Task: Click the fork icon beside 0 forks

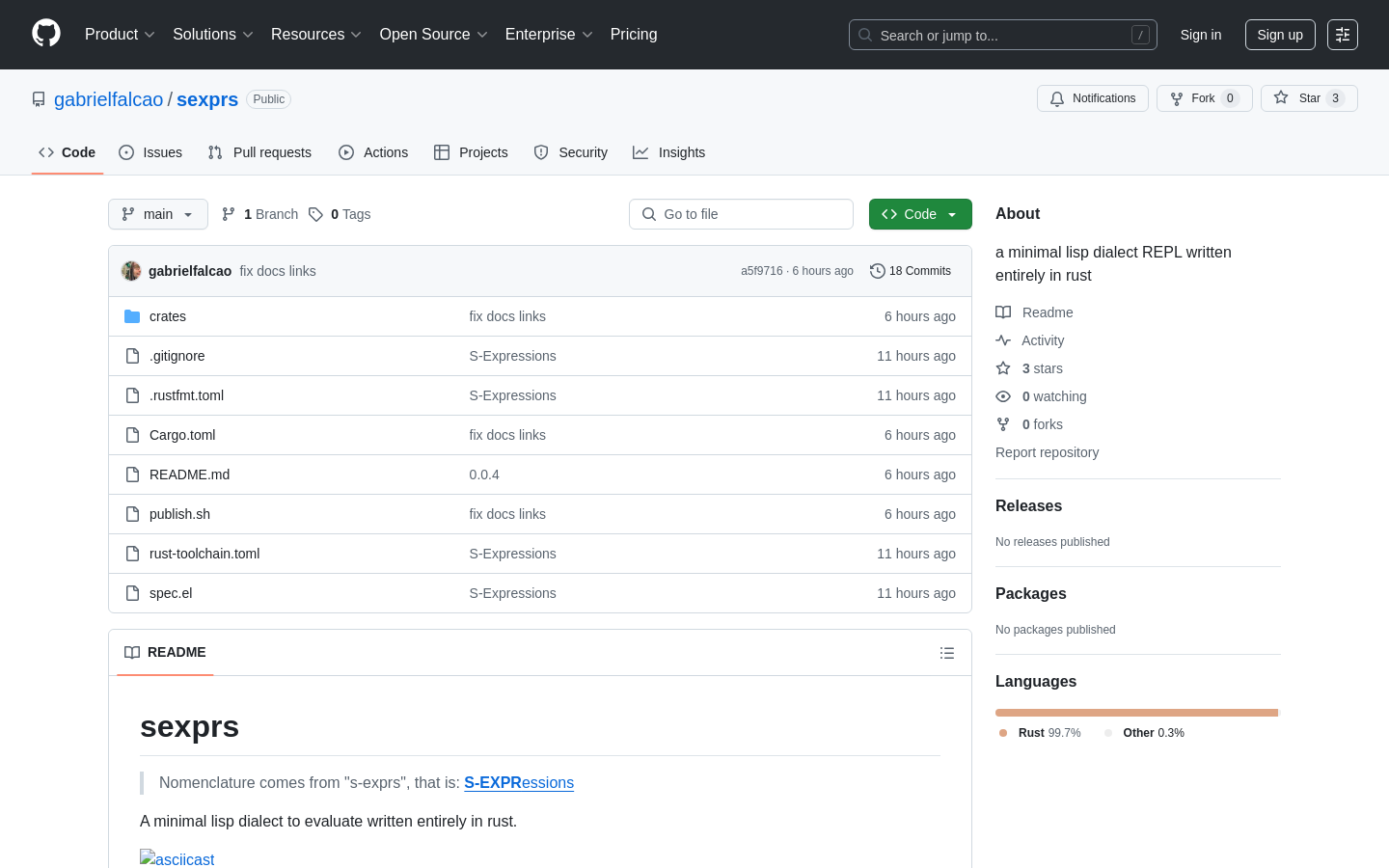Action: [x=1003, y=424]
